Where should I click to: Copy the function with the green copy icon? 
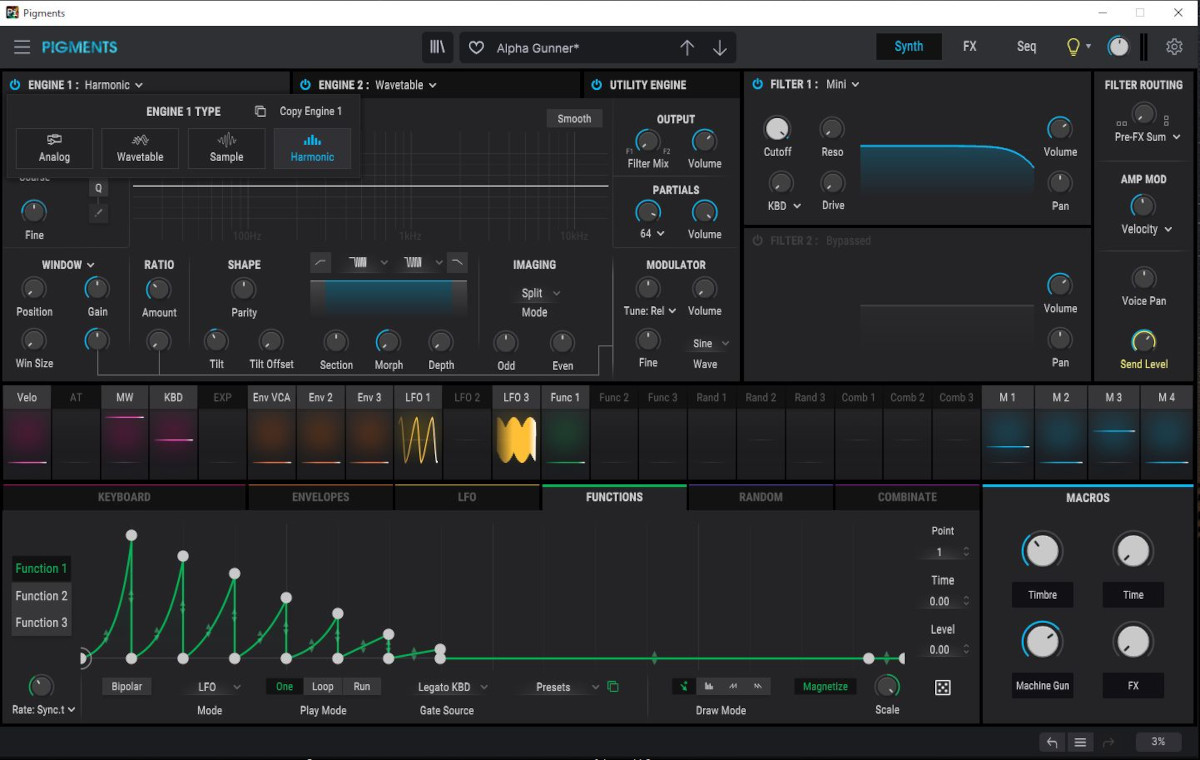pos(613,687)
